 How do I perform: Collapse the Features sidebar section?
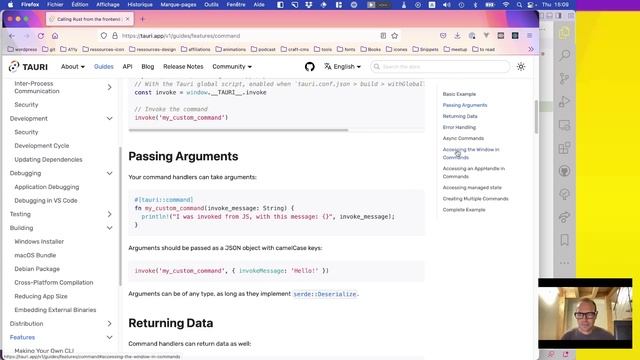point(109,337)
